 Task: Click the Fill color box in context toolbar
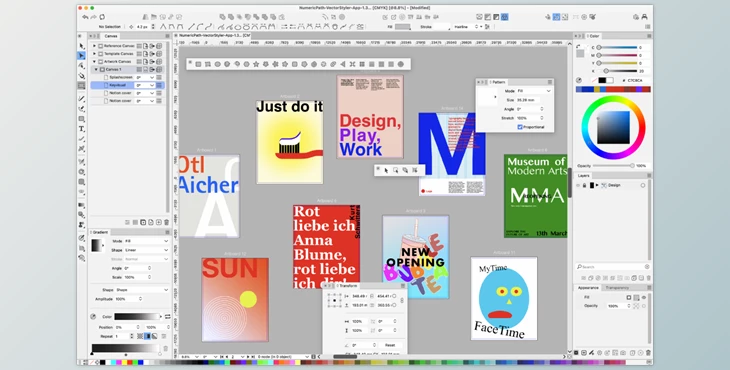coord(402,27)
